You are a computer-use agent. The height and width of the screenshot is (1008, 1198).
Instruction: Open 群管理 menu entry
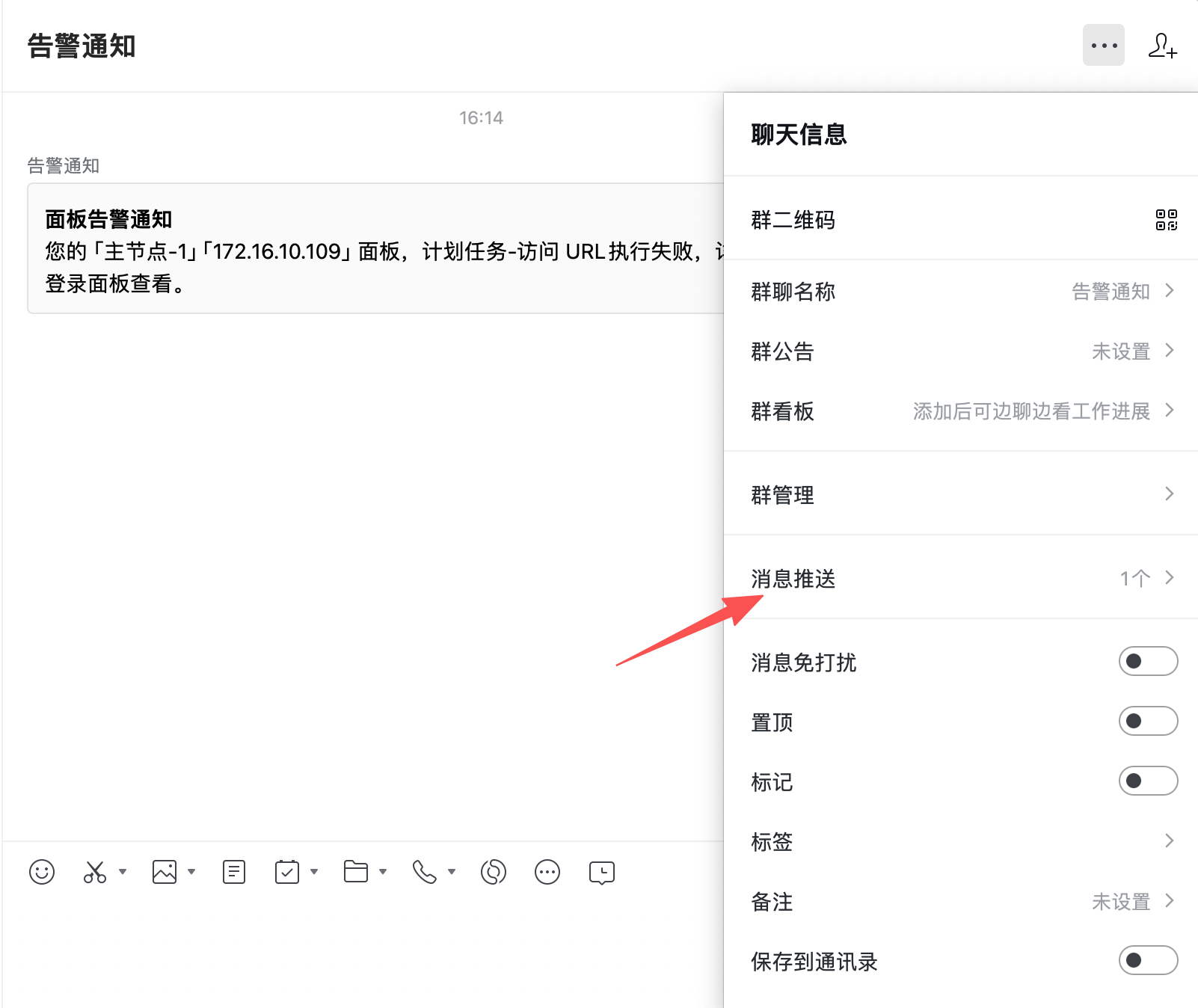point(961,494)
